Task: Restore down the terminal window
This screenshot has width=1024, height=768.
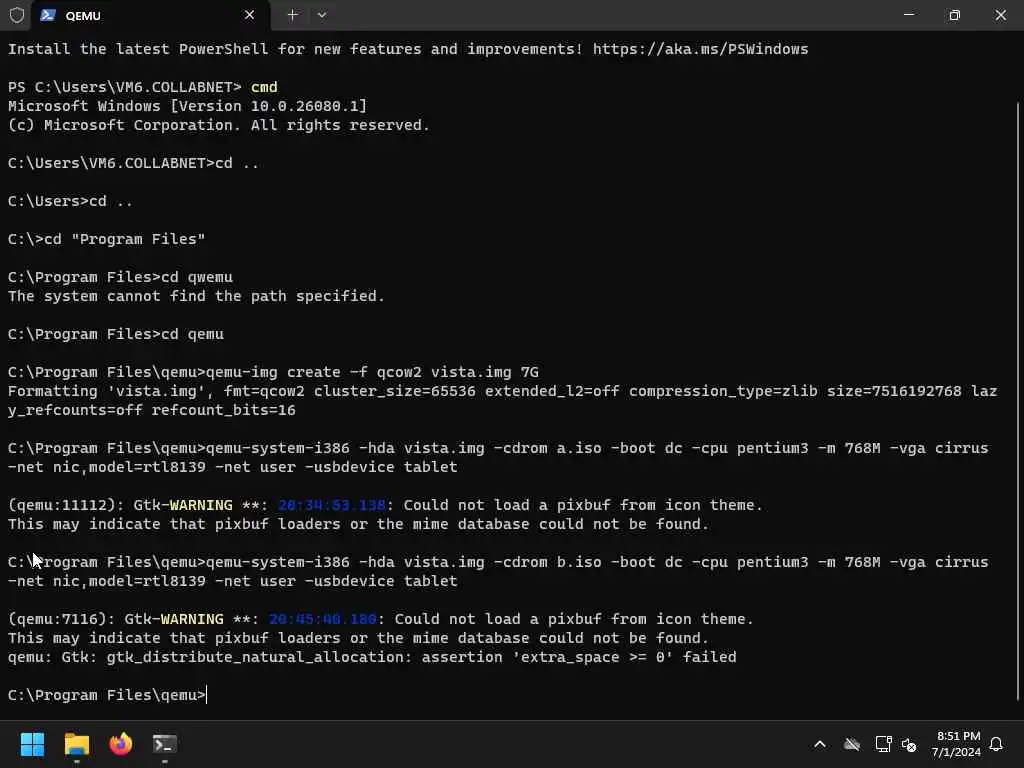Action: pos(955,15)
